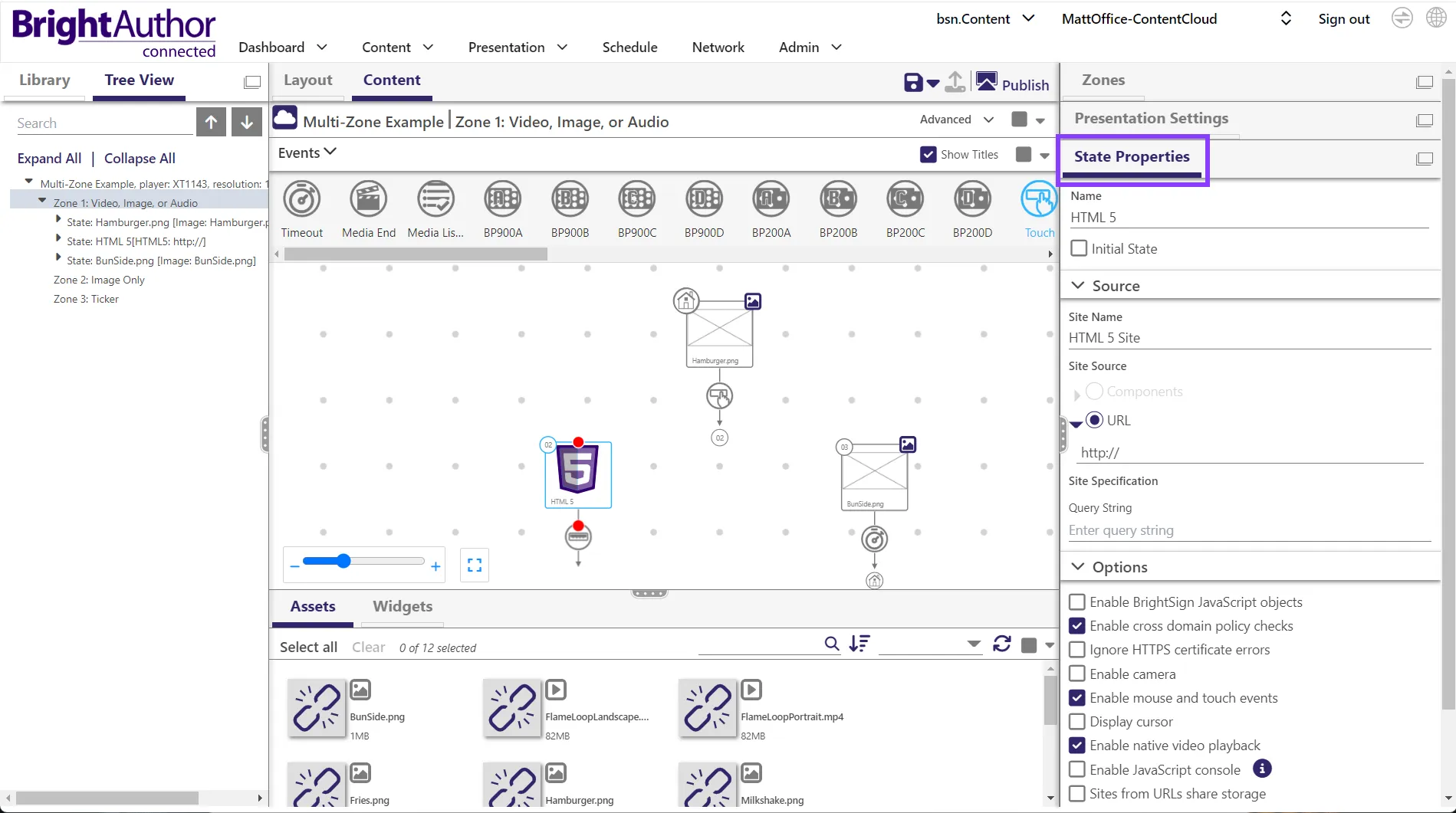This screenshot has width=1456, height=813.
Task: Click the Save presentation icon
Action: pos(913,83)
